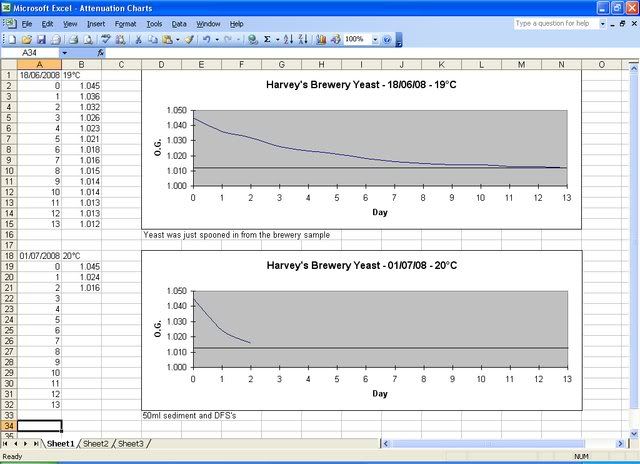Select the cell with value 1.024
This screenshot has width=640, height=464.
click(x=82, y=277)
